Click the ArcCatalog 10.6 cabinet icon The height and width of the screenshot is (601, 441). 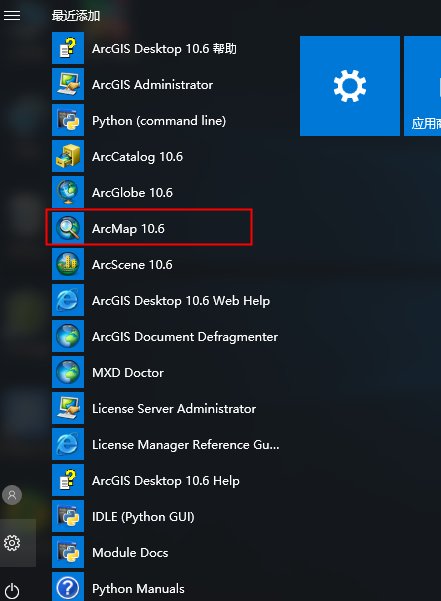(68, 156)
